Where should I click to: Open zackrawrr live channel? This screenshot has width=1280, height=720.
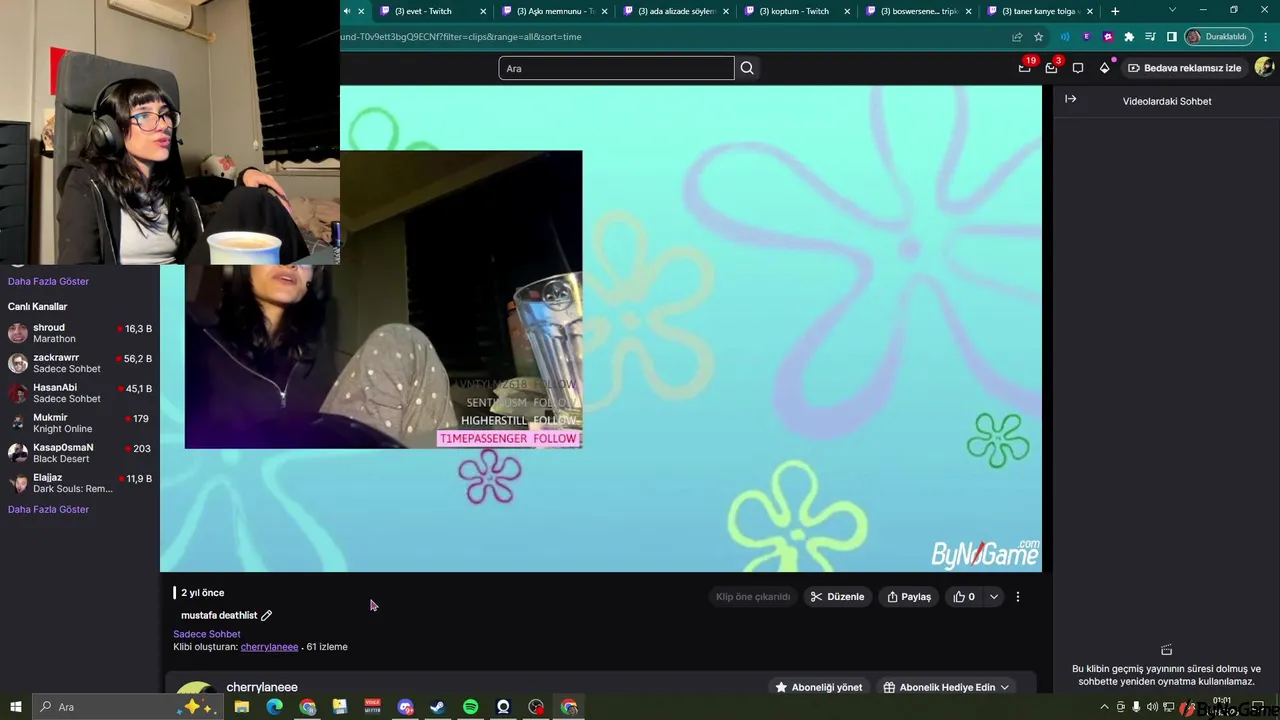80,363
